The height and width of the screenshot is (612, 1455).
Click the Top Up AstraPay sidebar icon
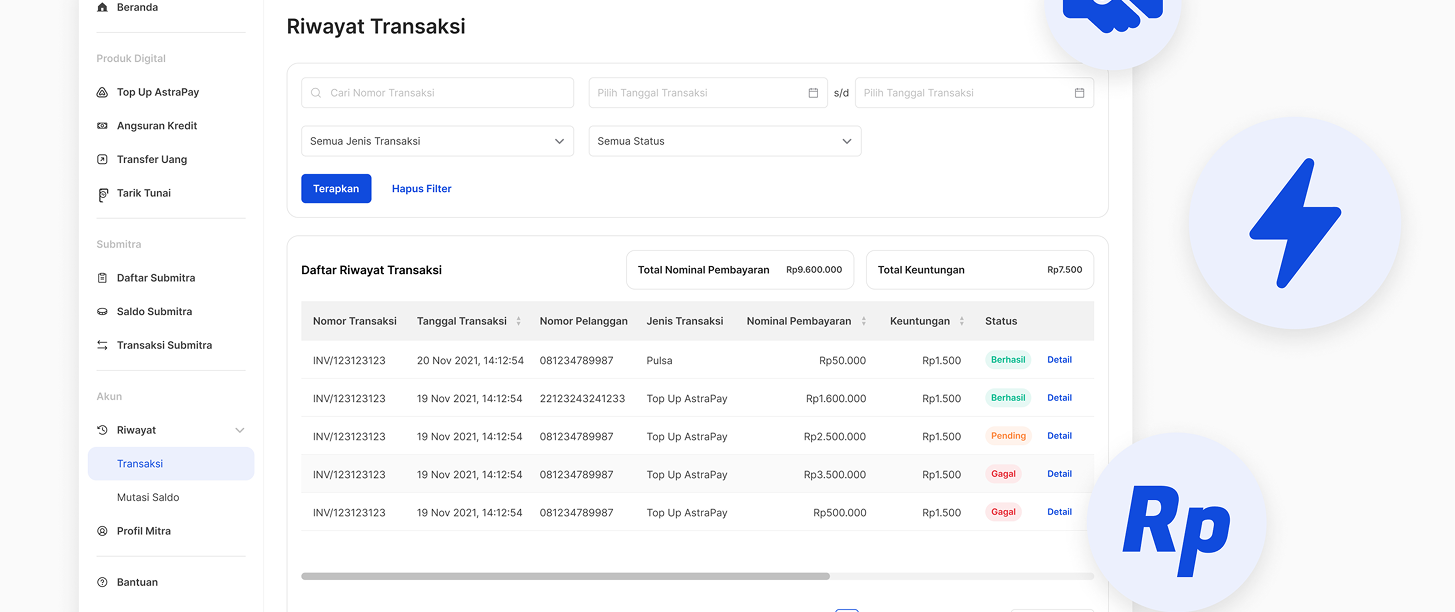[x=102, y=92]
